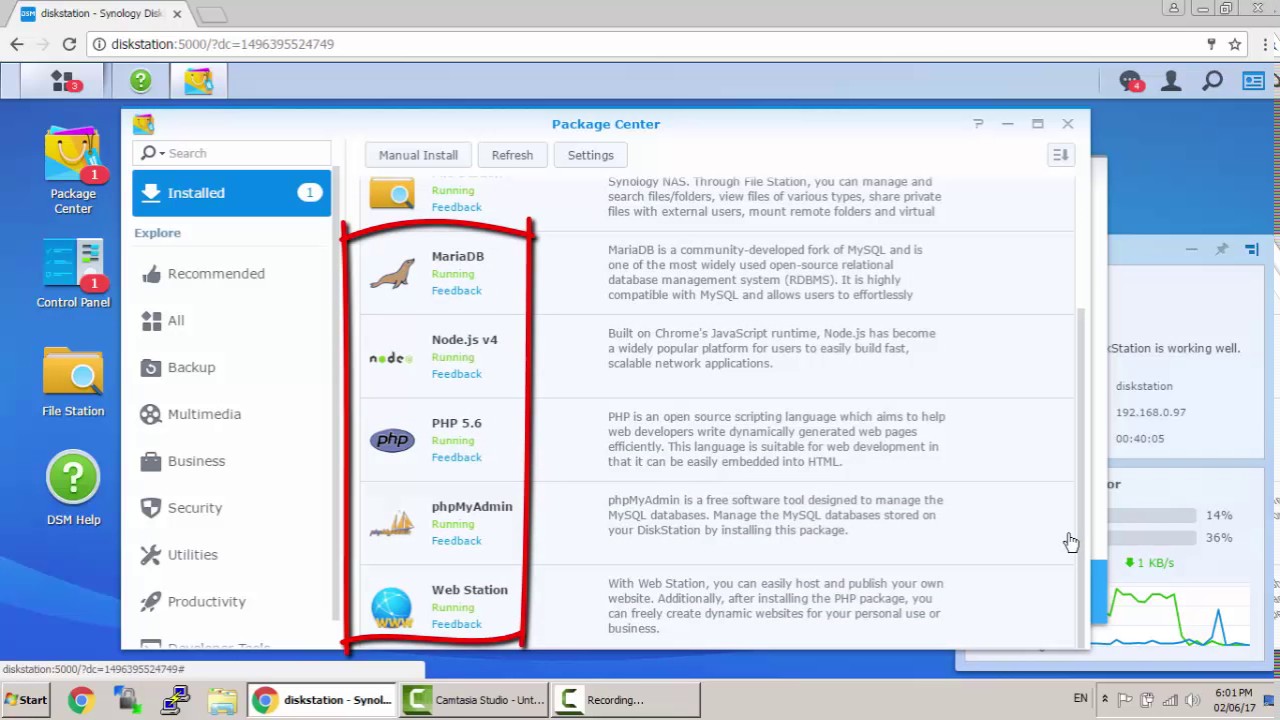Click the MariaDB package name
Viewport: 1280px width, 720px height.
pyautogui.click(x=457, y=256)
